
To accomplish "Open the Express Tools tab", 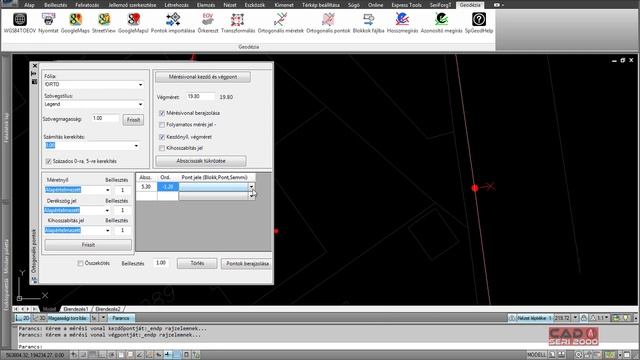I will (407, 5).
